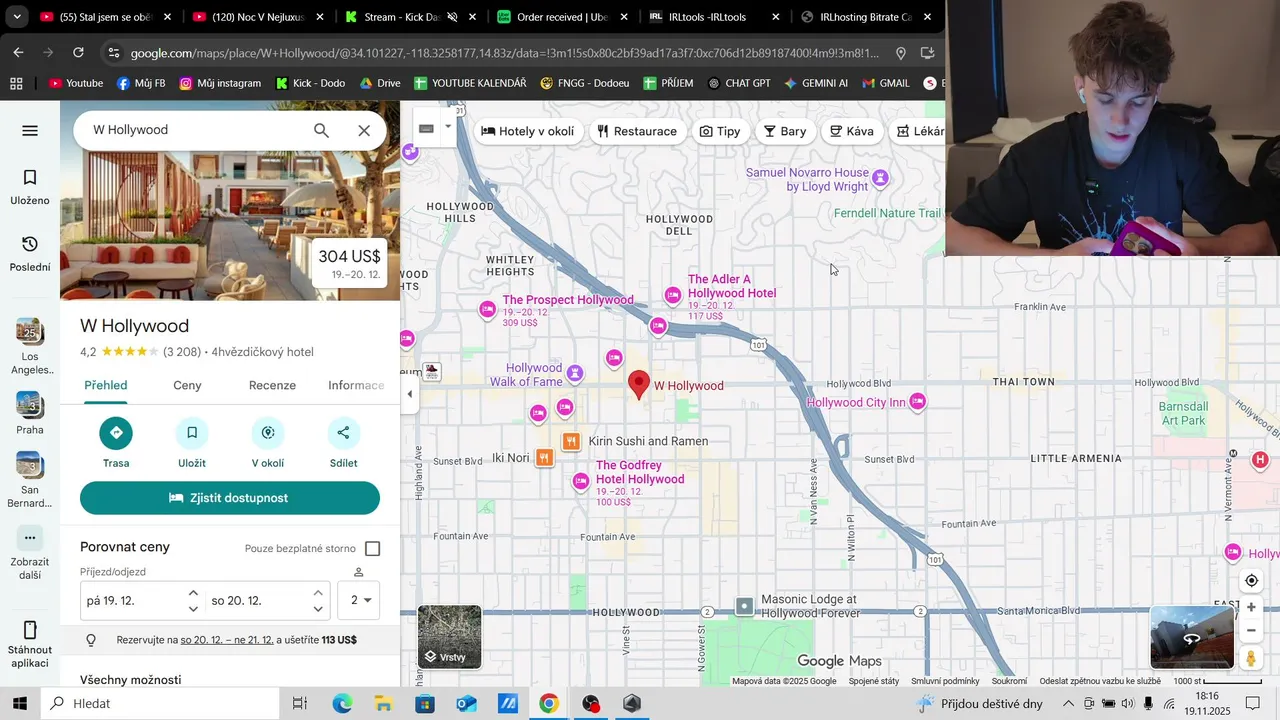Click the Street View pegman icon

pos(1251,658)
